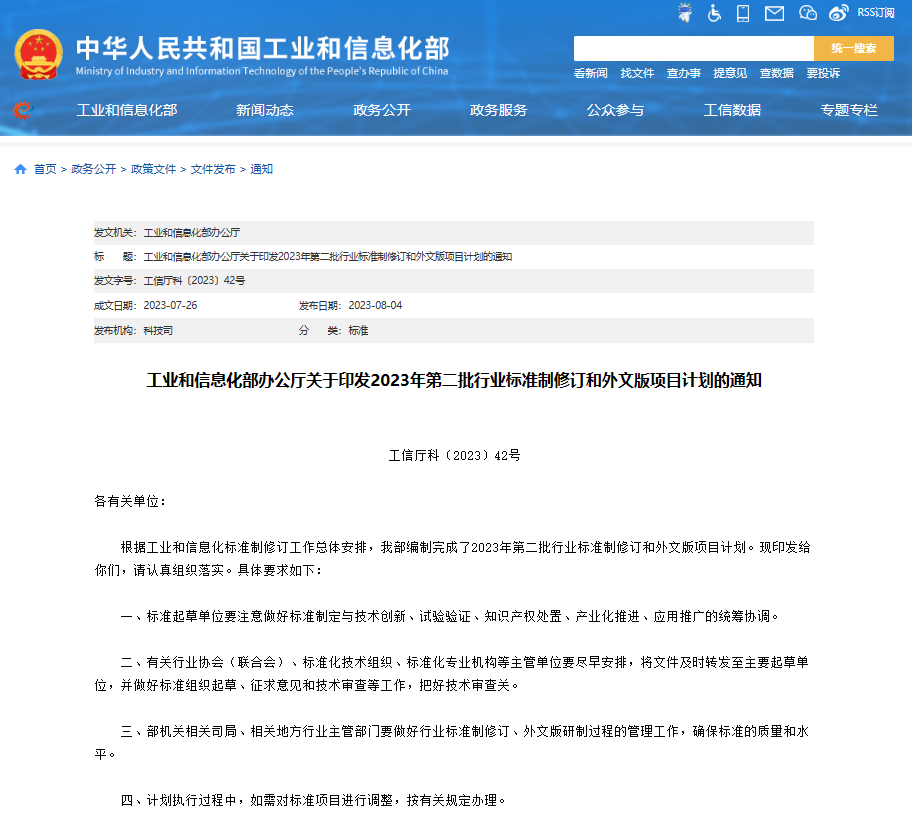
Task: Click the envelope mail icon
Action: pos(774,13)
